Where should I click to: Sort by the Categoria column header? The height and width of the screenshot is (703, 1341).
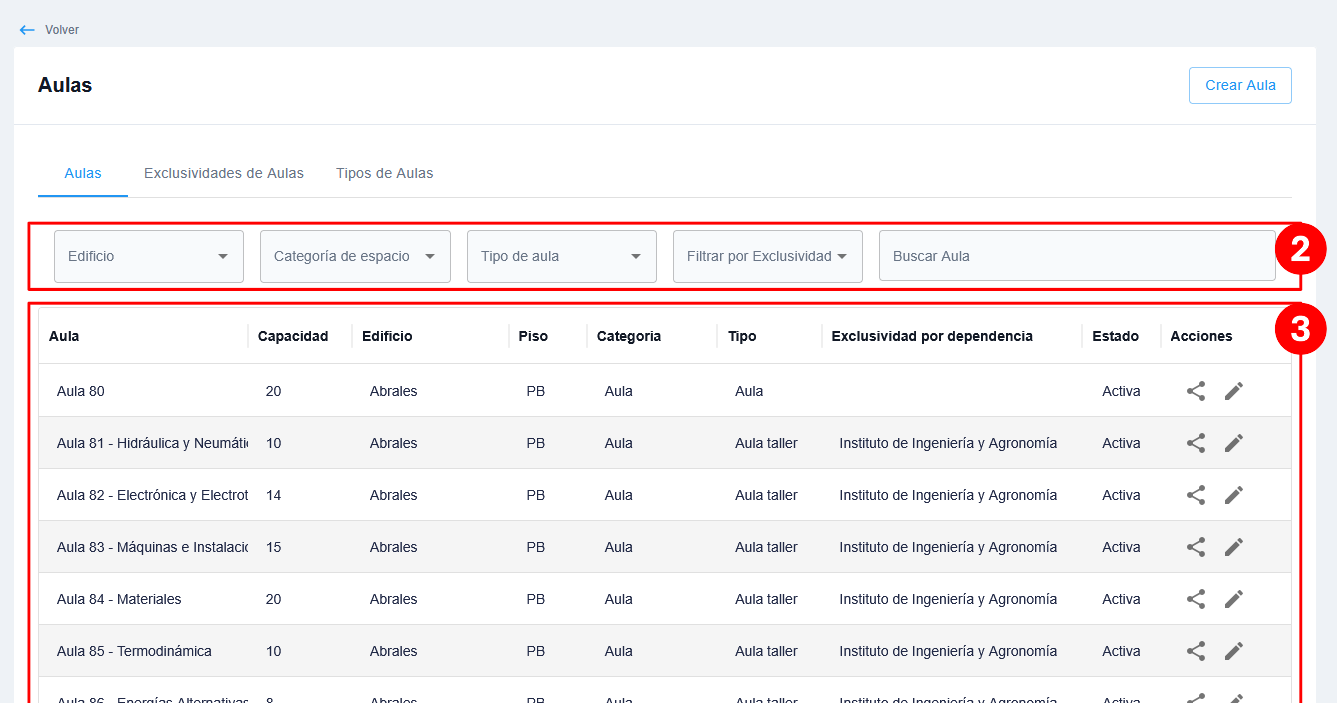coord(629,336)
